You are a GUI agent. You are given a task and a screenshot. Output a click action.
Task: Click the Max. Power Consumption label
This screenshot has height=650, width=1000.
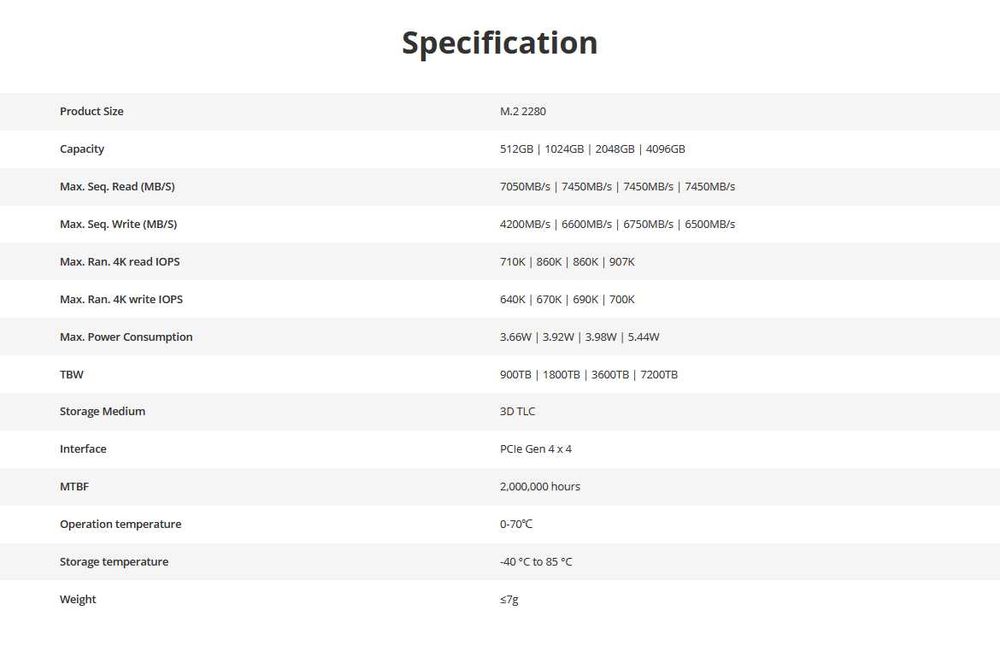[x=126, y=337]
